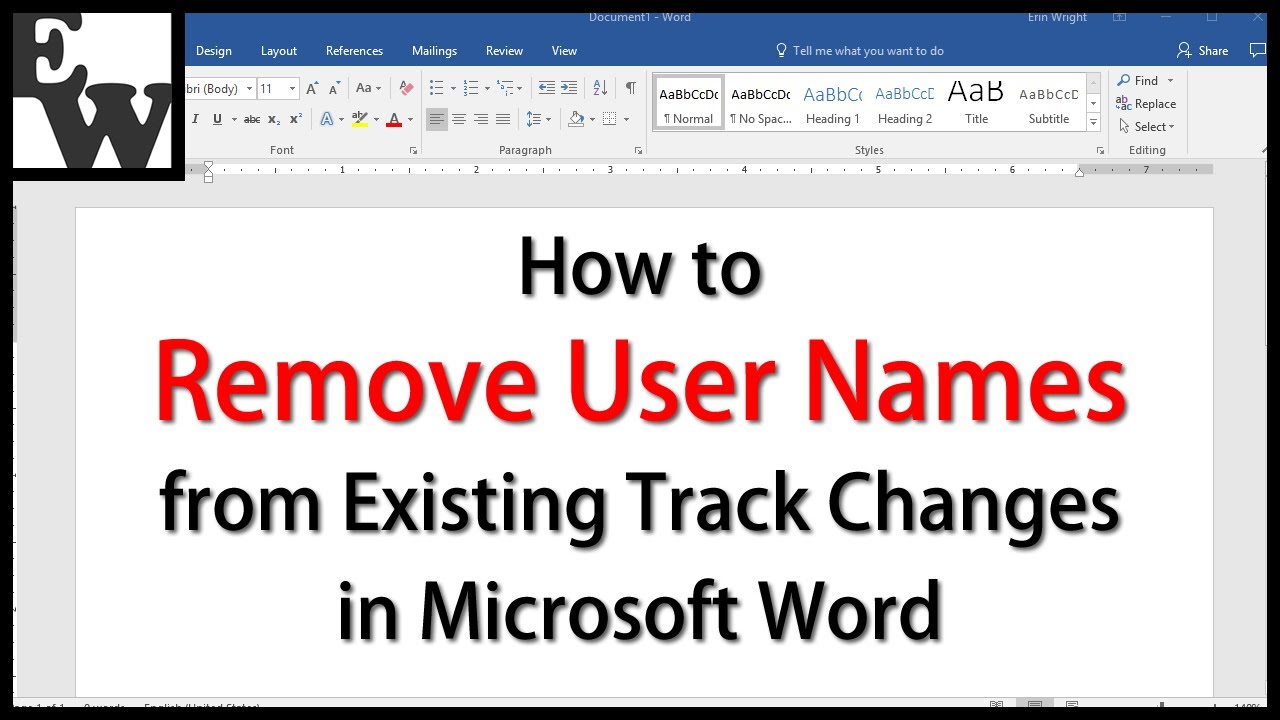Screen dimensions: 1280x720
Task: Justify the paragraph text
Action: click(x=503, y=119)
